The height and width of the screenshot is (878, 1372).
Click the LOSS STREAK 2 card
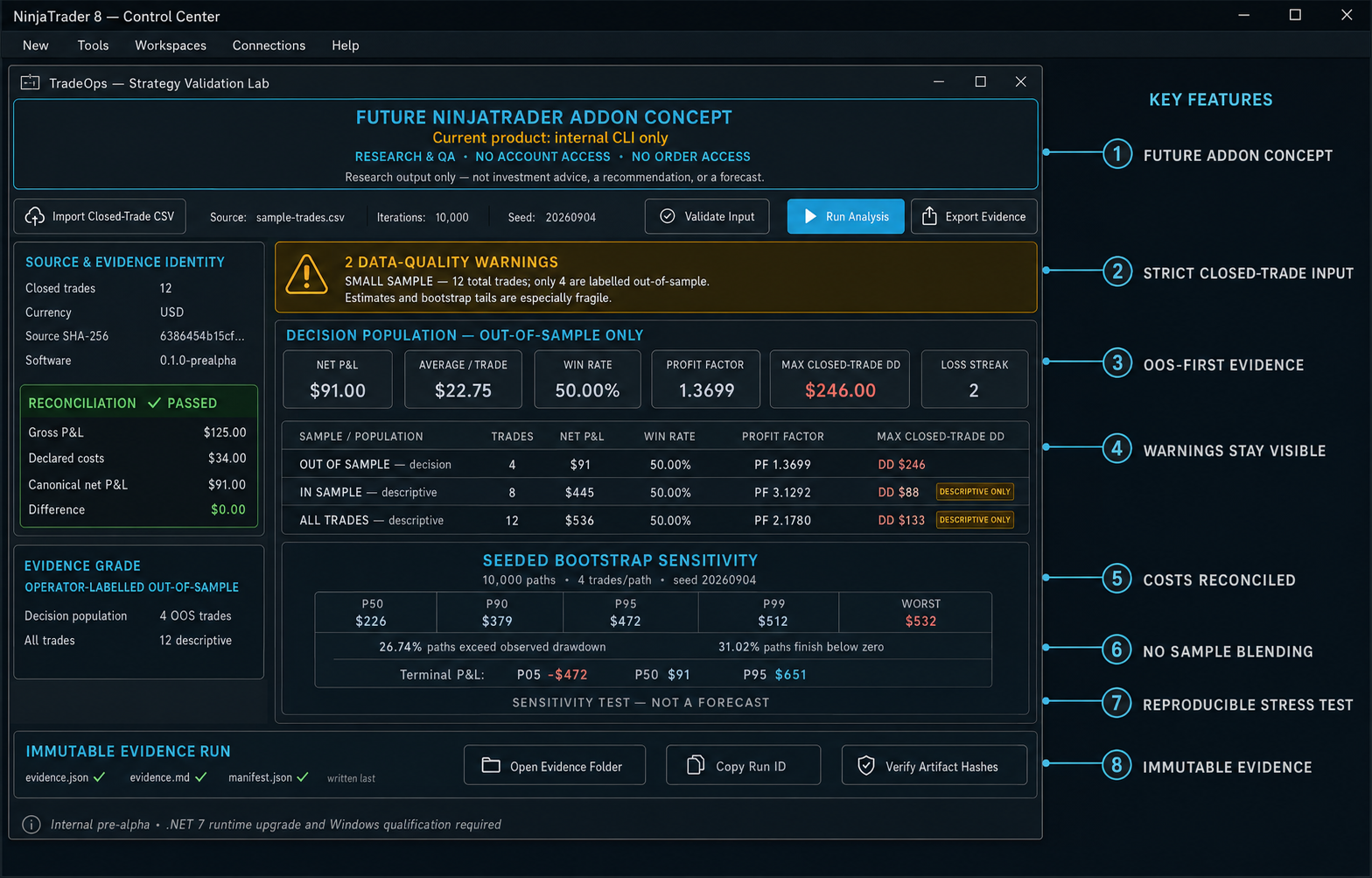click(975, 379)
